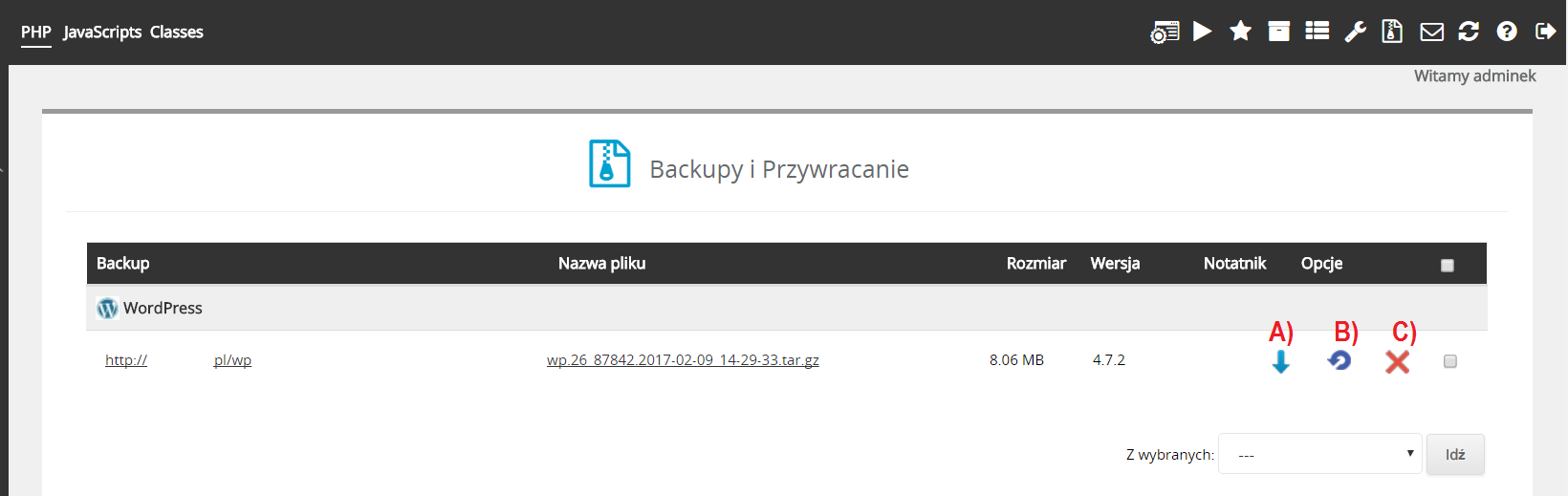Select the Classes tab
This screenshot has height=496, width=1568.
pos(177,32)
